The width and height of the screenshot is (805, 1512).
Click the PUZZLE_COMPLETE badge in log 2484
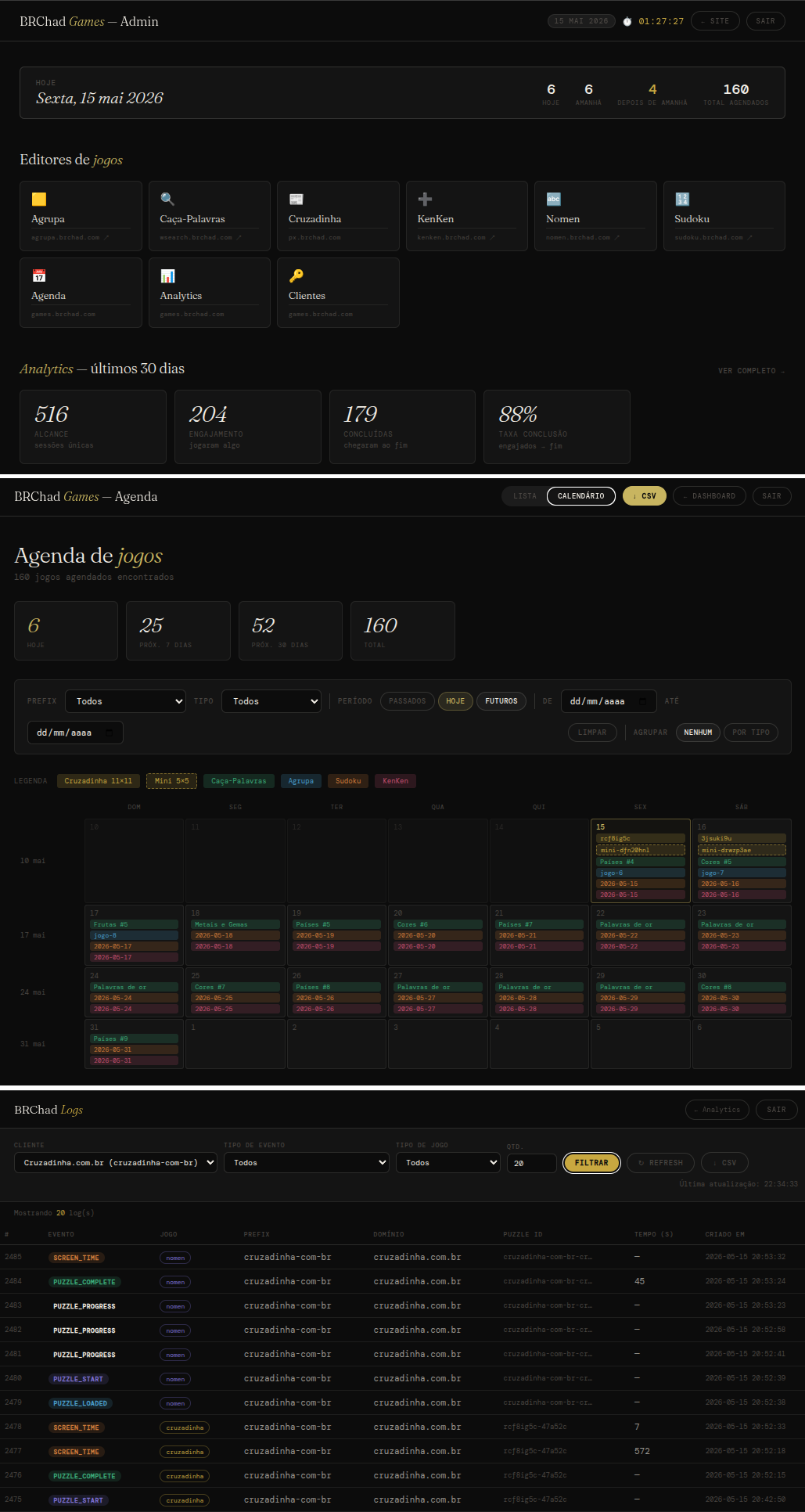(84, 1282)
